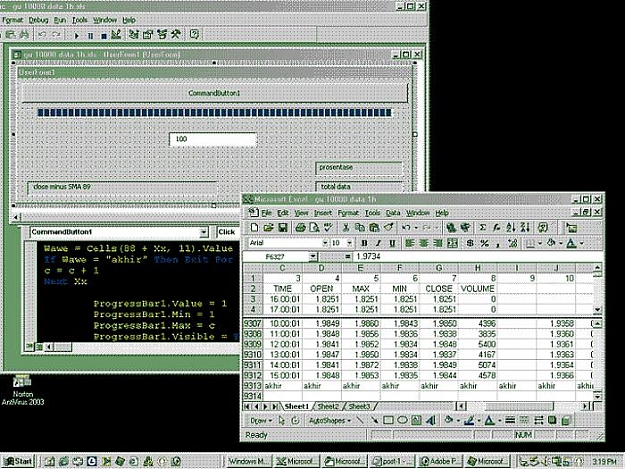
Task: Open the Debug menu in VBA editor
Action: 38,20
